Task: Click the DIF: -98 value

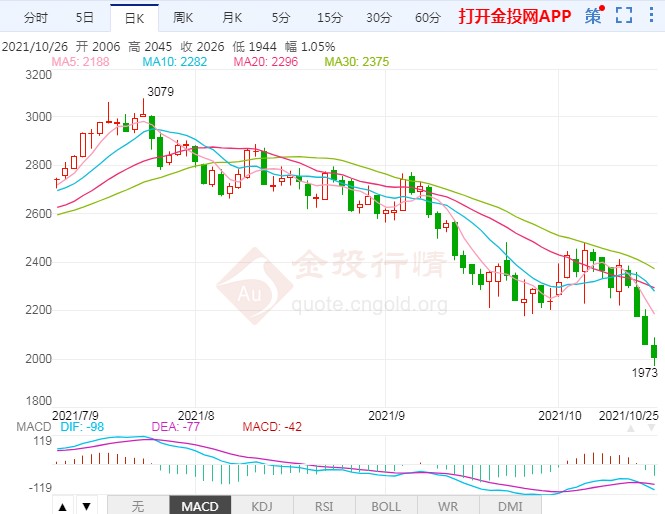Action: [82, 427]
